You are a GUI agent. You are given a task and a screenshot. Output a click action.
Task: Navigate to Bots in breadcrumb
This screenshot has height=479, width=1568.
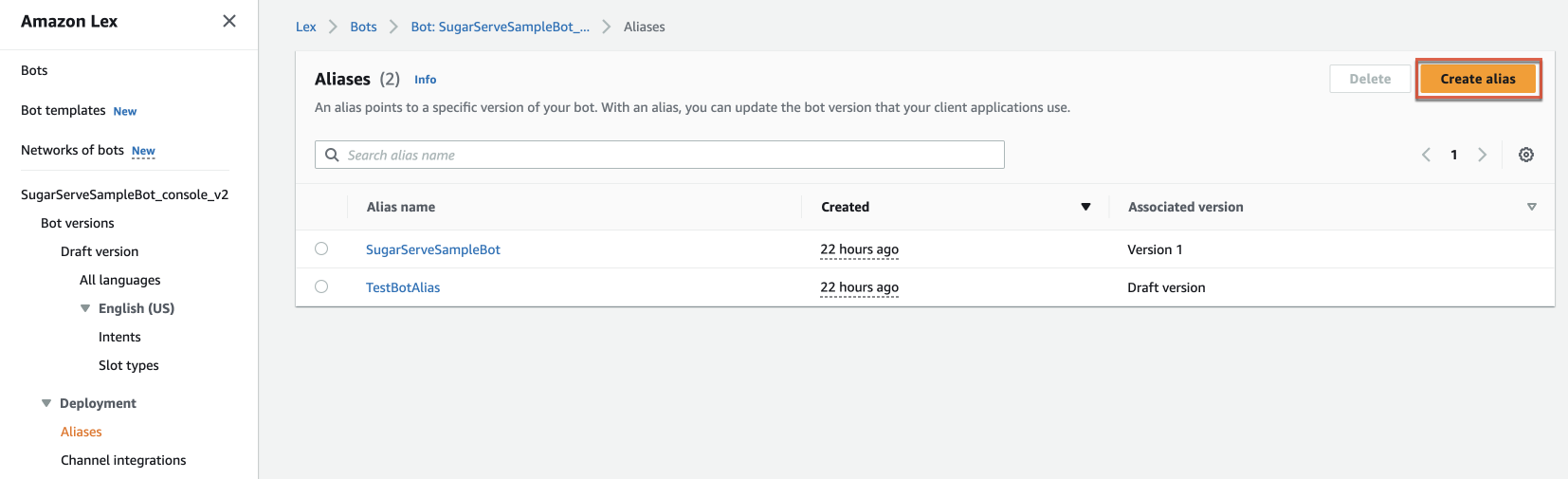(363, 27)
